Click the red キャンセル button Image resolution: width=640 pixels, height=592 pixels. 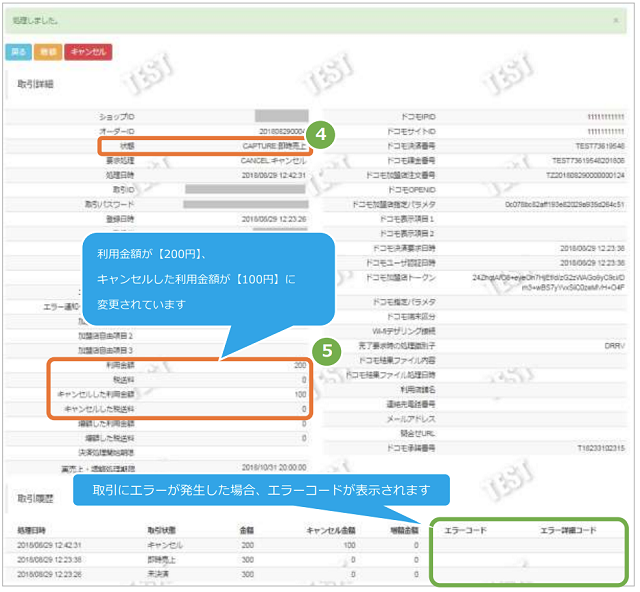pyautogui.click(x=88, y=51)
